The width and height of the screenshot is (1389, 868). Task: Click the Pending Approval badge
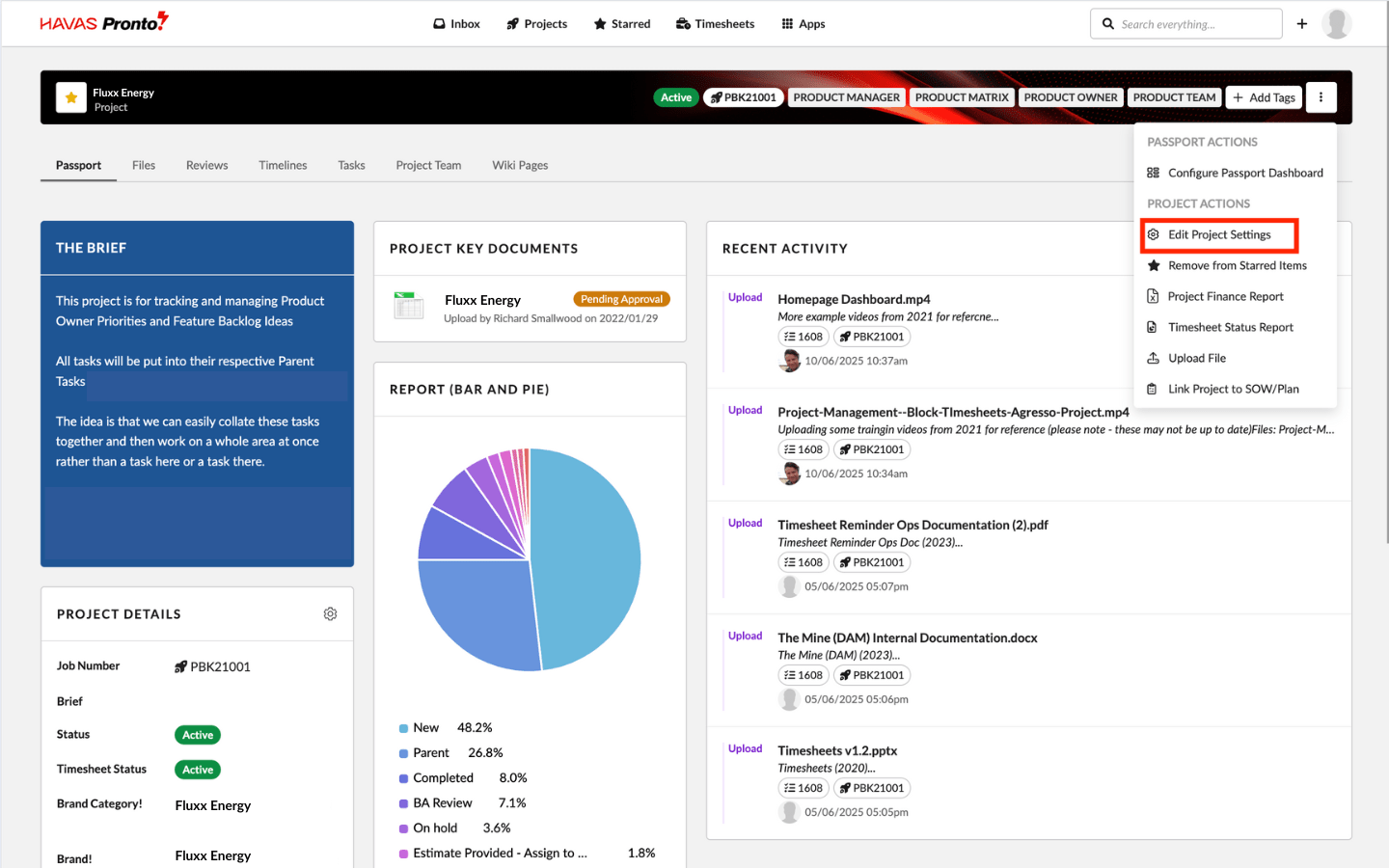coord(621,299)
